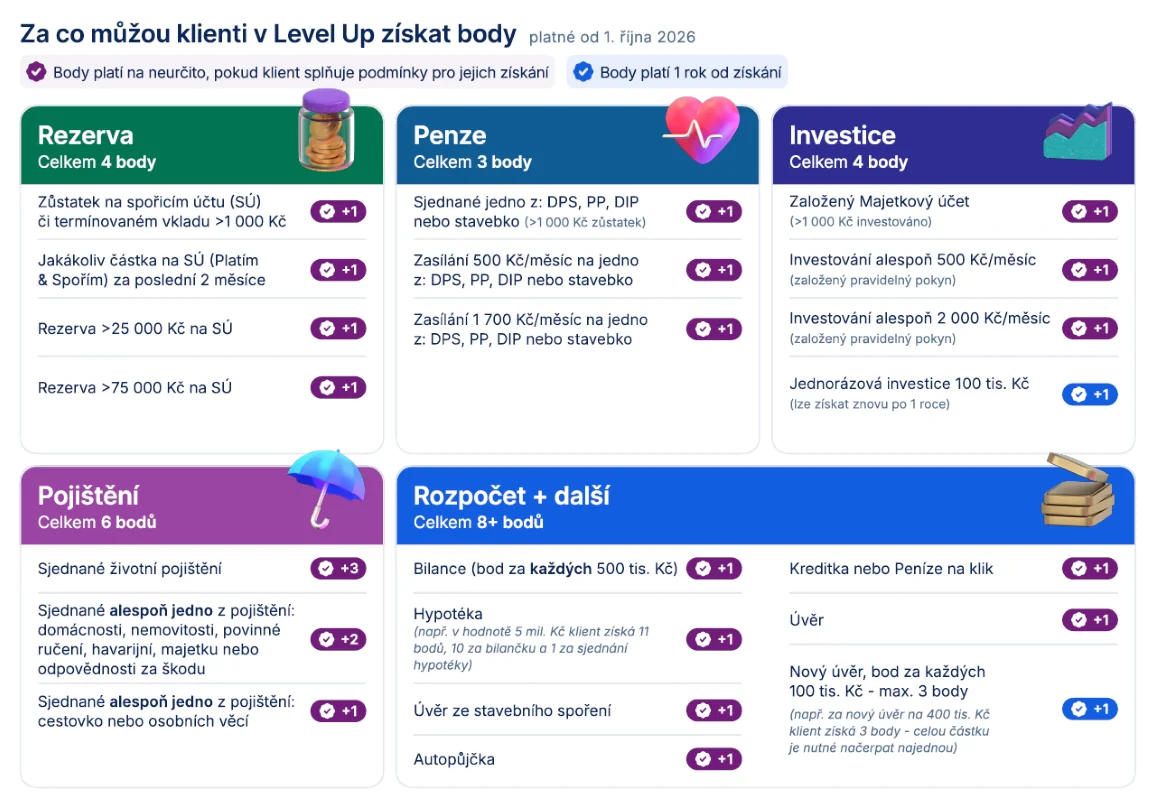Screen dimensions: 1149x800
Task: Click the coin jar icon on Rezerva
Action: coord(326,130)
